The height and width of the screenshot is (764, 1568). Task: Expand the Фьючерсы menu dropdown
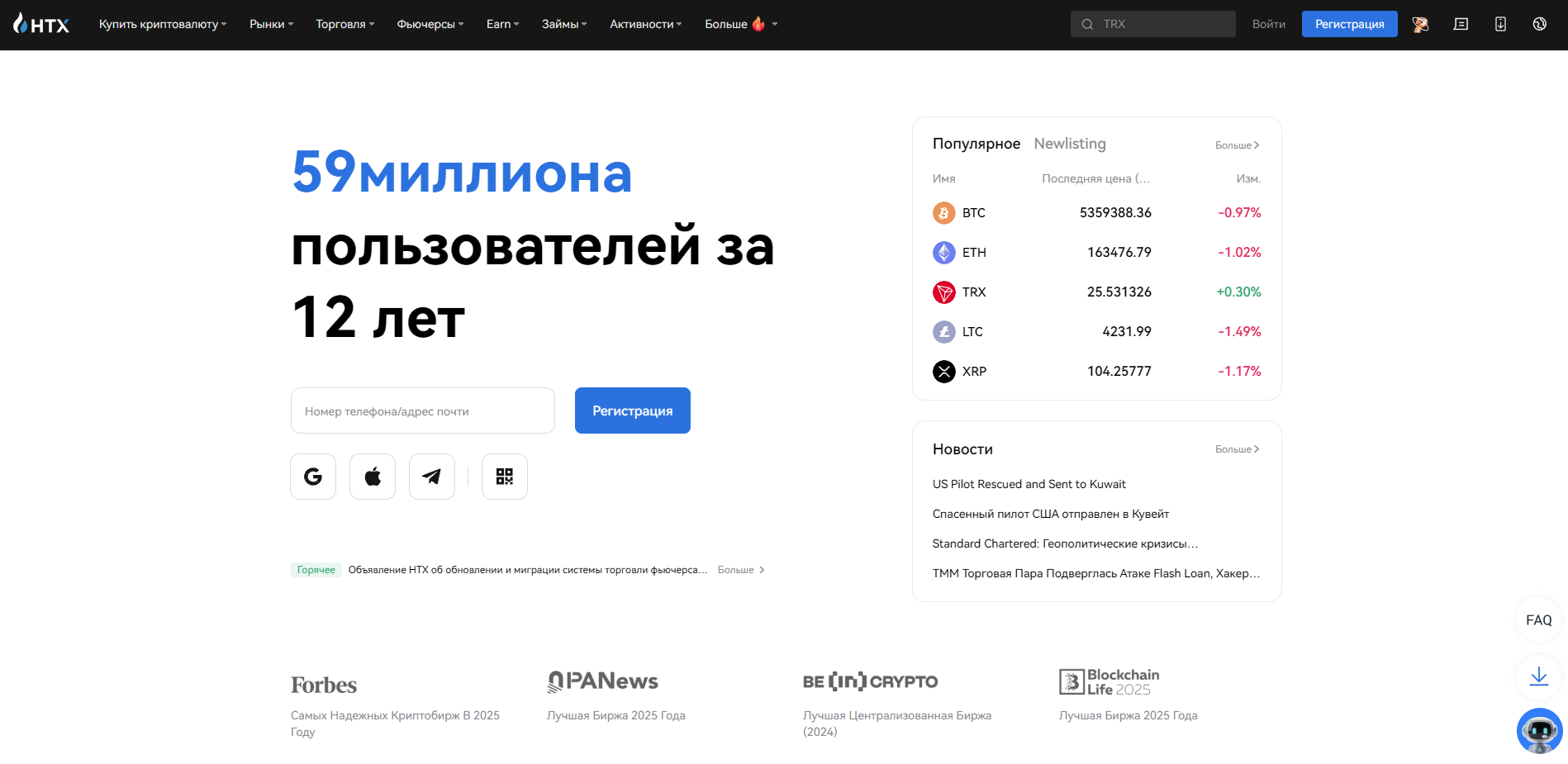(x=430, y=24)
